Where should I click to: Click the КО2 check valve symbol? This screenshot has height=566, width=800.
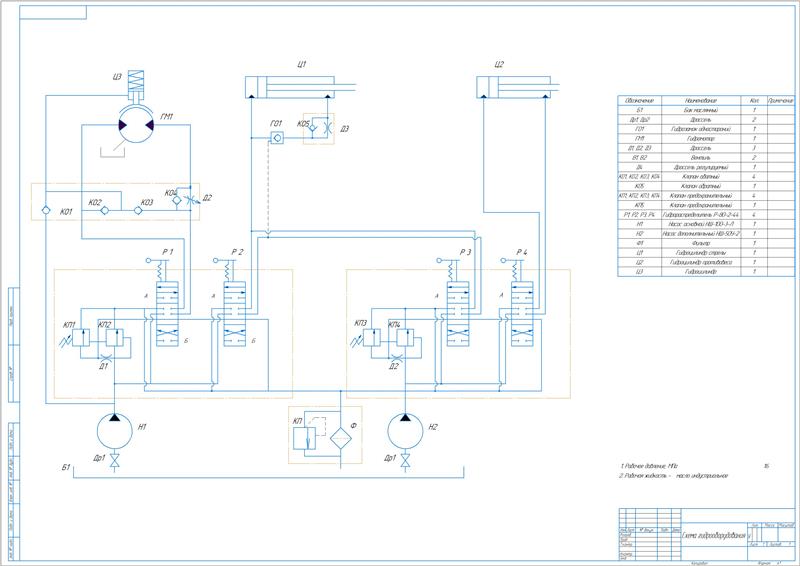105,210
